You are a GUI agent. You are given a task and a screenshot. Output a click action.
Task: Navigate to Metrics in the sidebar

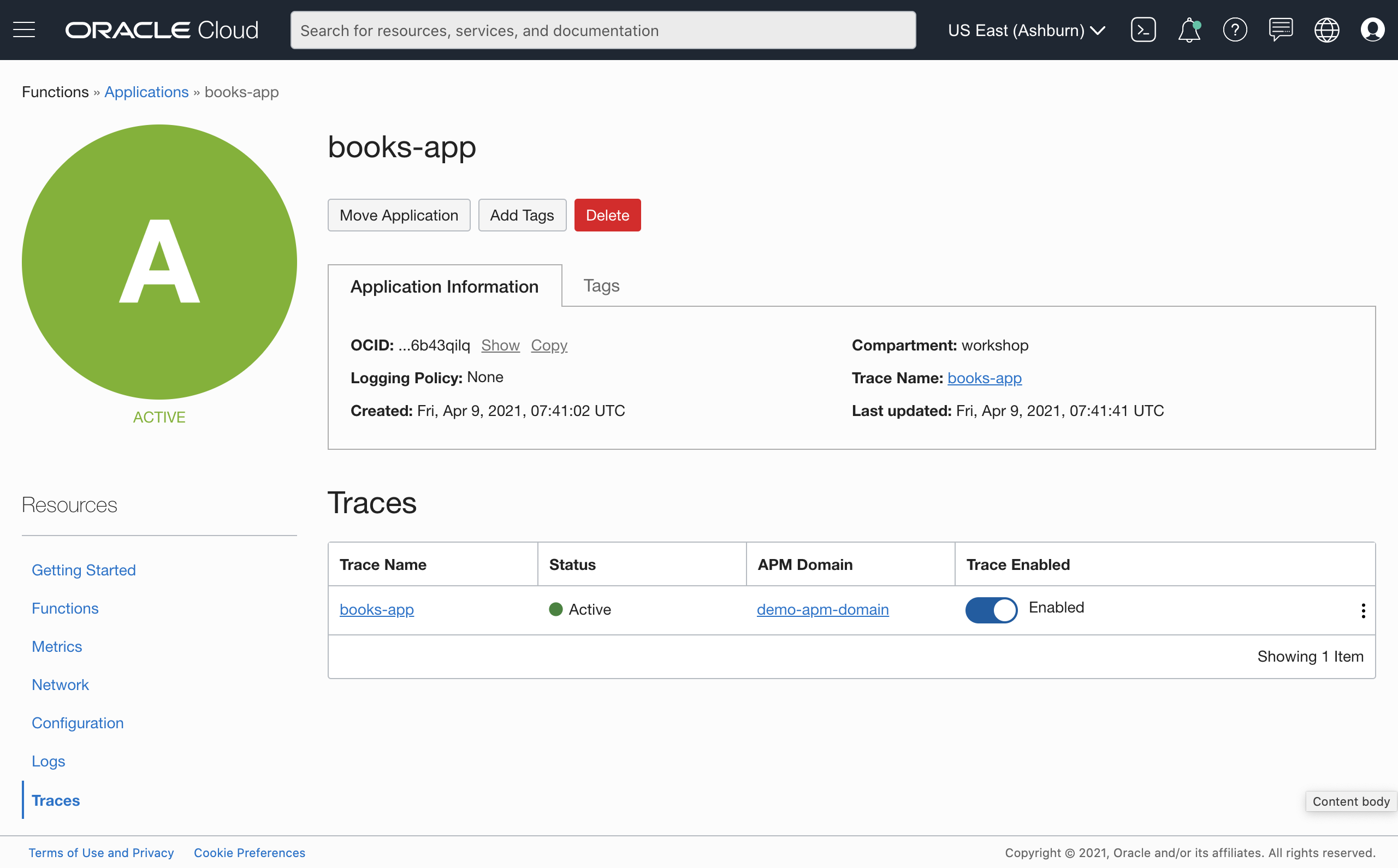pyautogui.click(x=57, y=646)
